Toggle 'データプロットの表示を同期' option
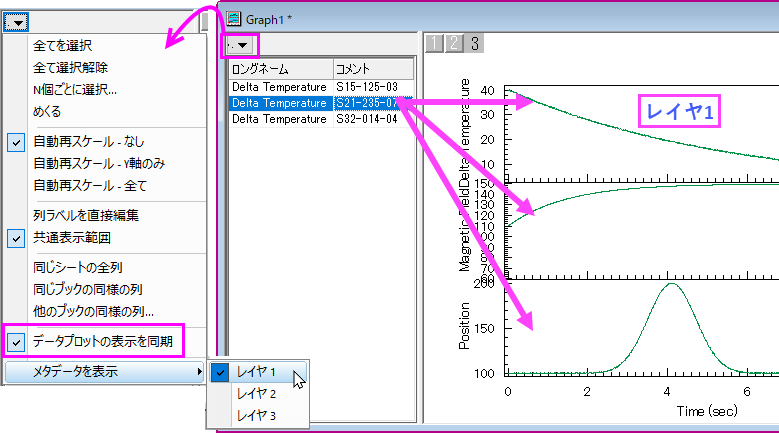 point(102,342)
